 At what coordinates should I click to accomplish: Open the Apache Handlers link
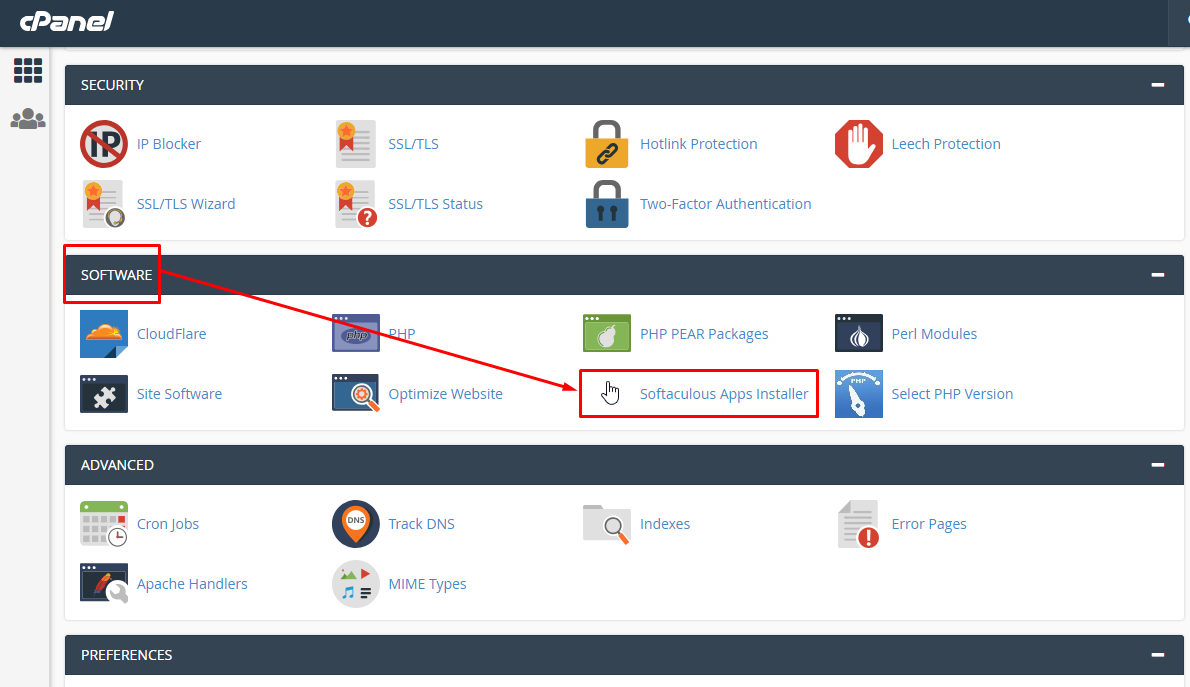click(x=192, y=583)
